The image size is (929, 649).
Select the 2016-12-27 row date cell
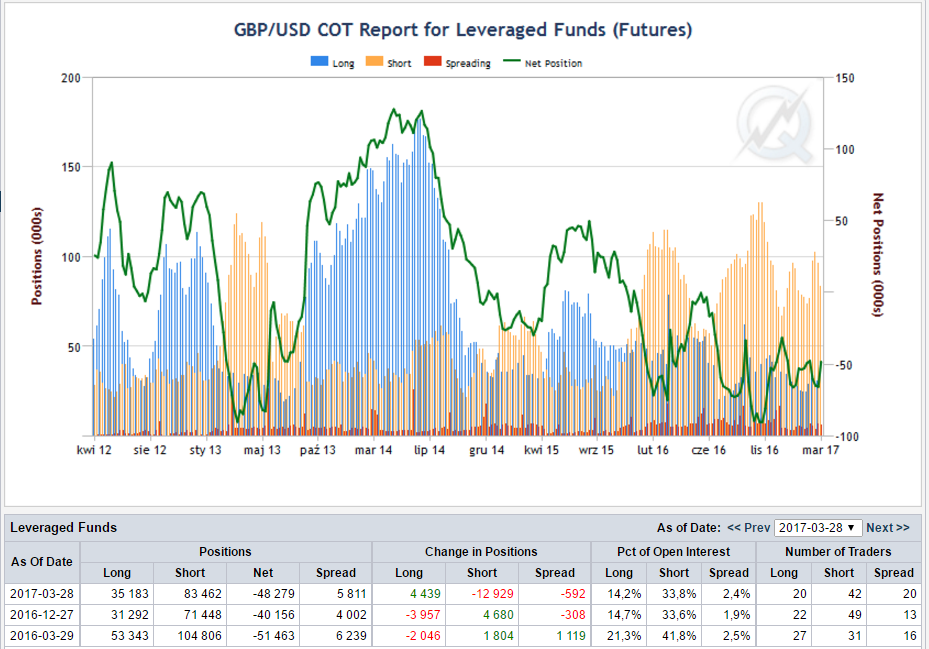[44, 615]
